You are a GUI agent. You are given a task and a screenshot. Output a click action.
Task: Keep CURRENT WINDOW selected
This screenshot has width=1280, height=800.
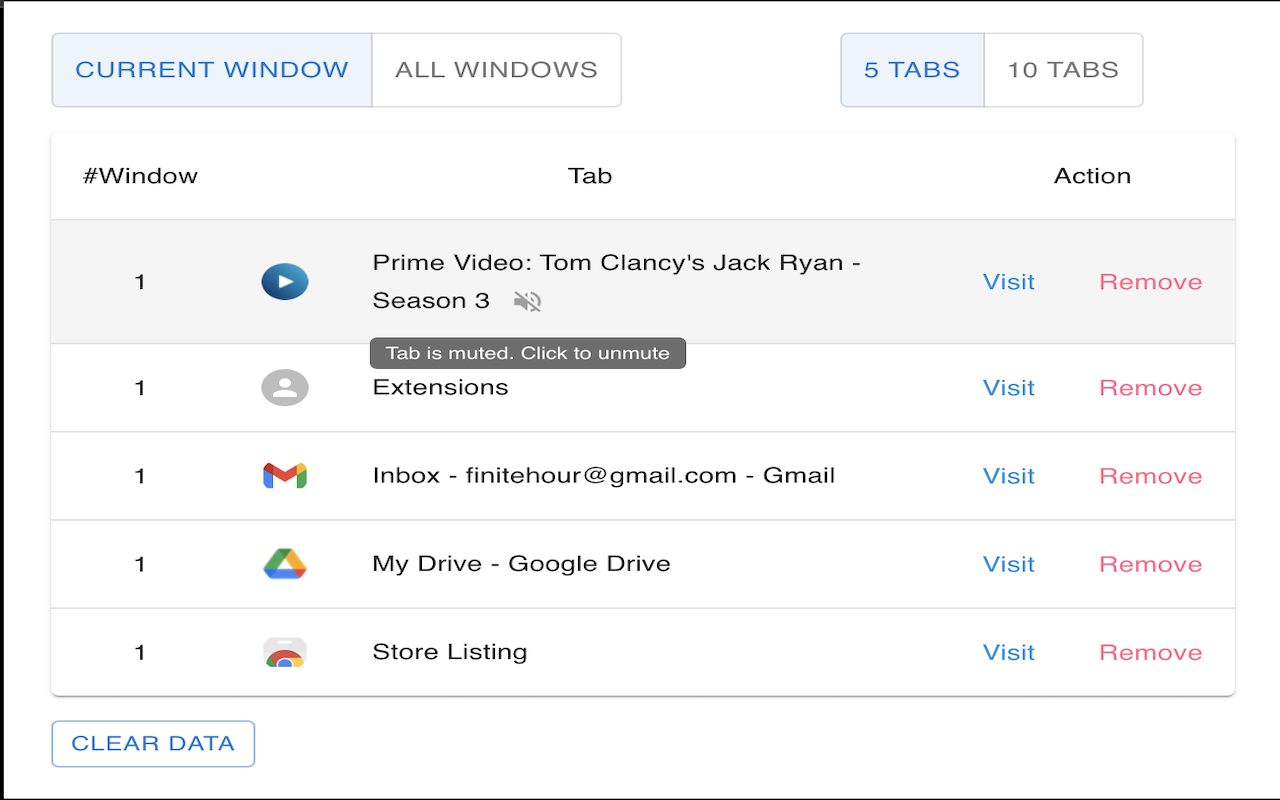tap(211, 70)
